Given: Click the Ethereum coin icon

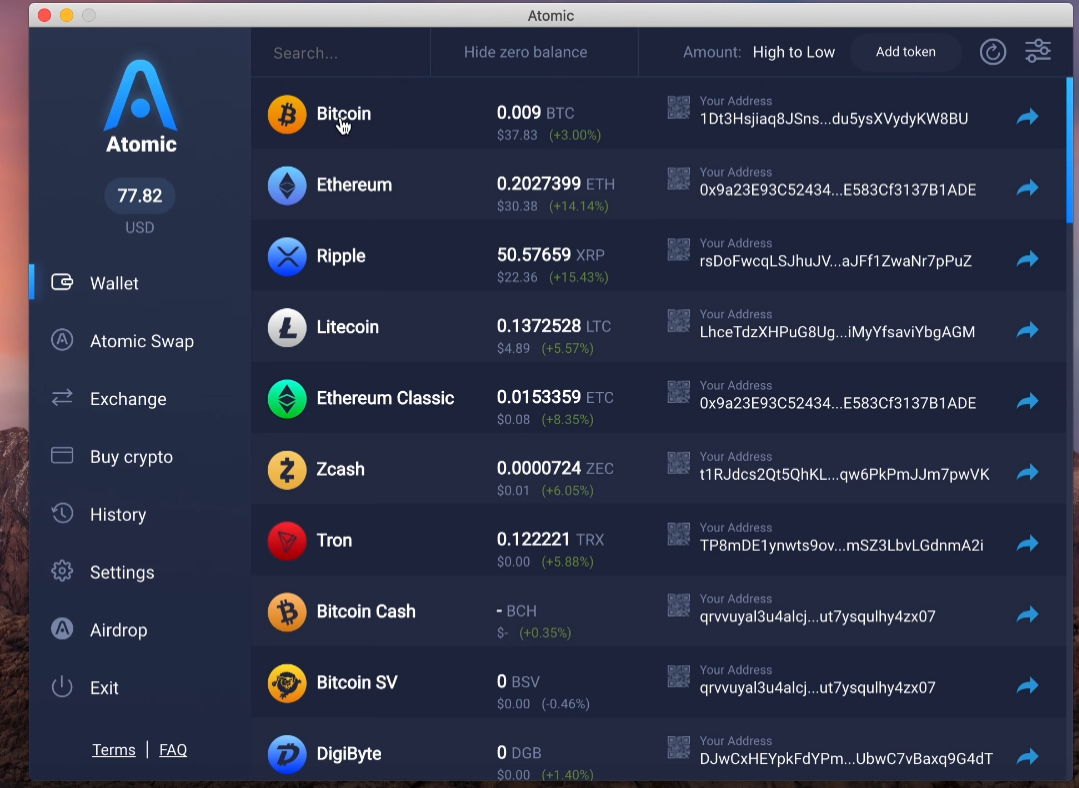Looking at the screenshot, I should (287, 185).
